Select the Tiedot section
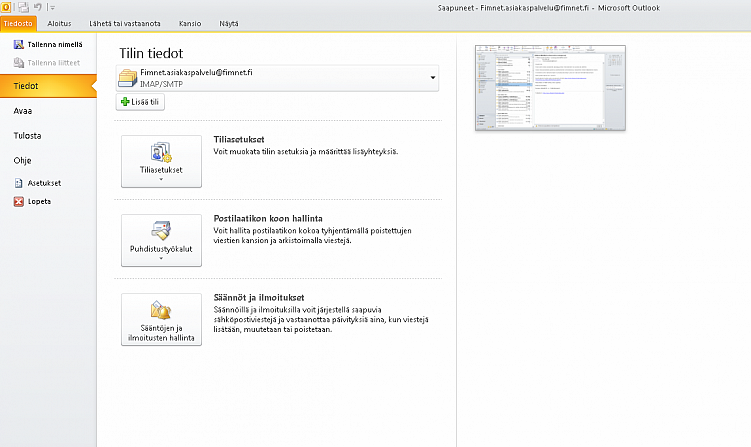Viewport: 751px width, 447px height. (x=48, y=86)
